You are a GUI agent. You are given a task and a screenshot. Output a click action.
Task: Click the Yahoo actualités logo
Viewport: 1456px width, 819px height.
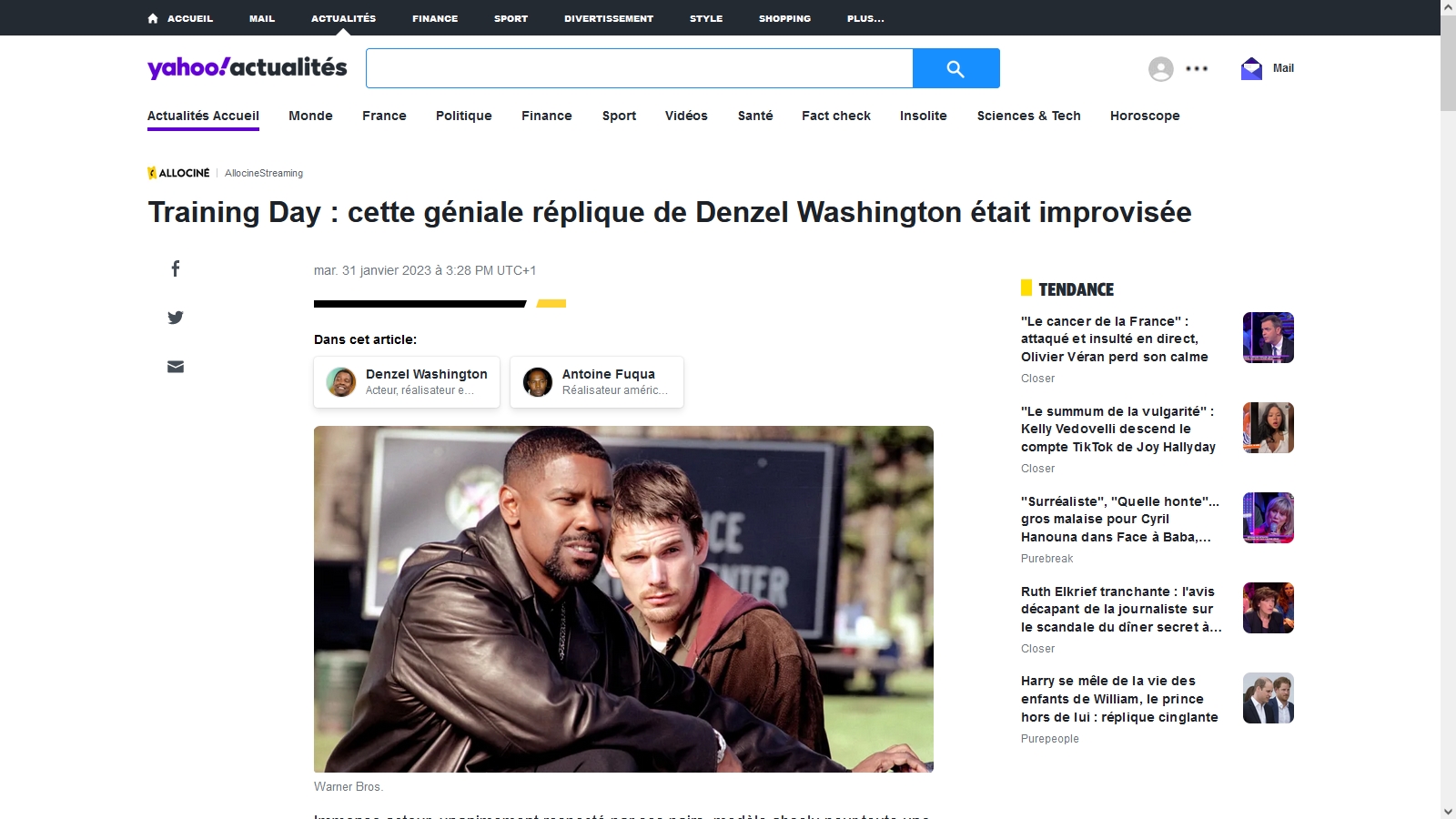click(248, 67)
